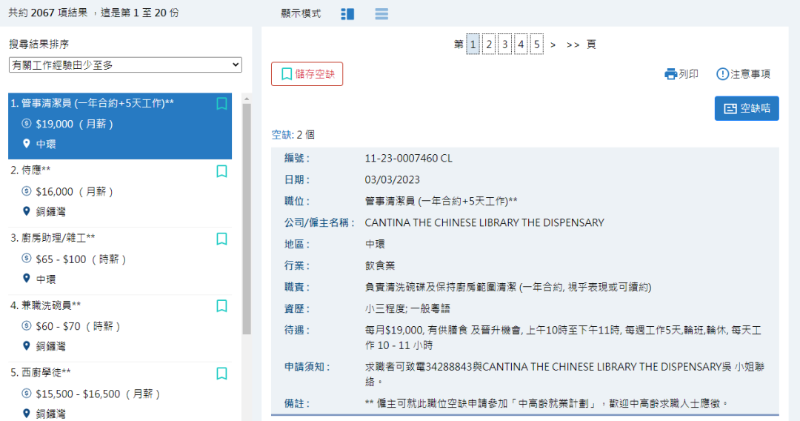This screenshot has width=800, height=421.
Task: Go to page 5 of results
Action: (x=537, y=44)
